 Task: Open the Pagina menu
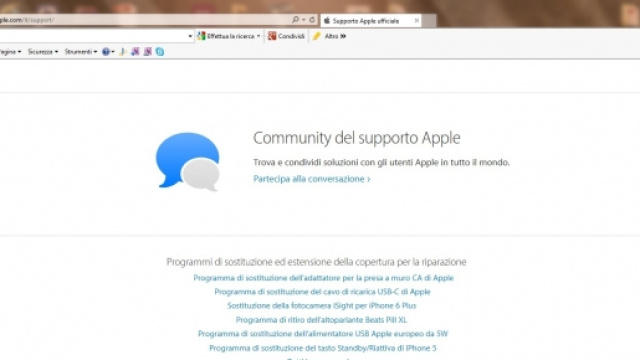[10, 52]
